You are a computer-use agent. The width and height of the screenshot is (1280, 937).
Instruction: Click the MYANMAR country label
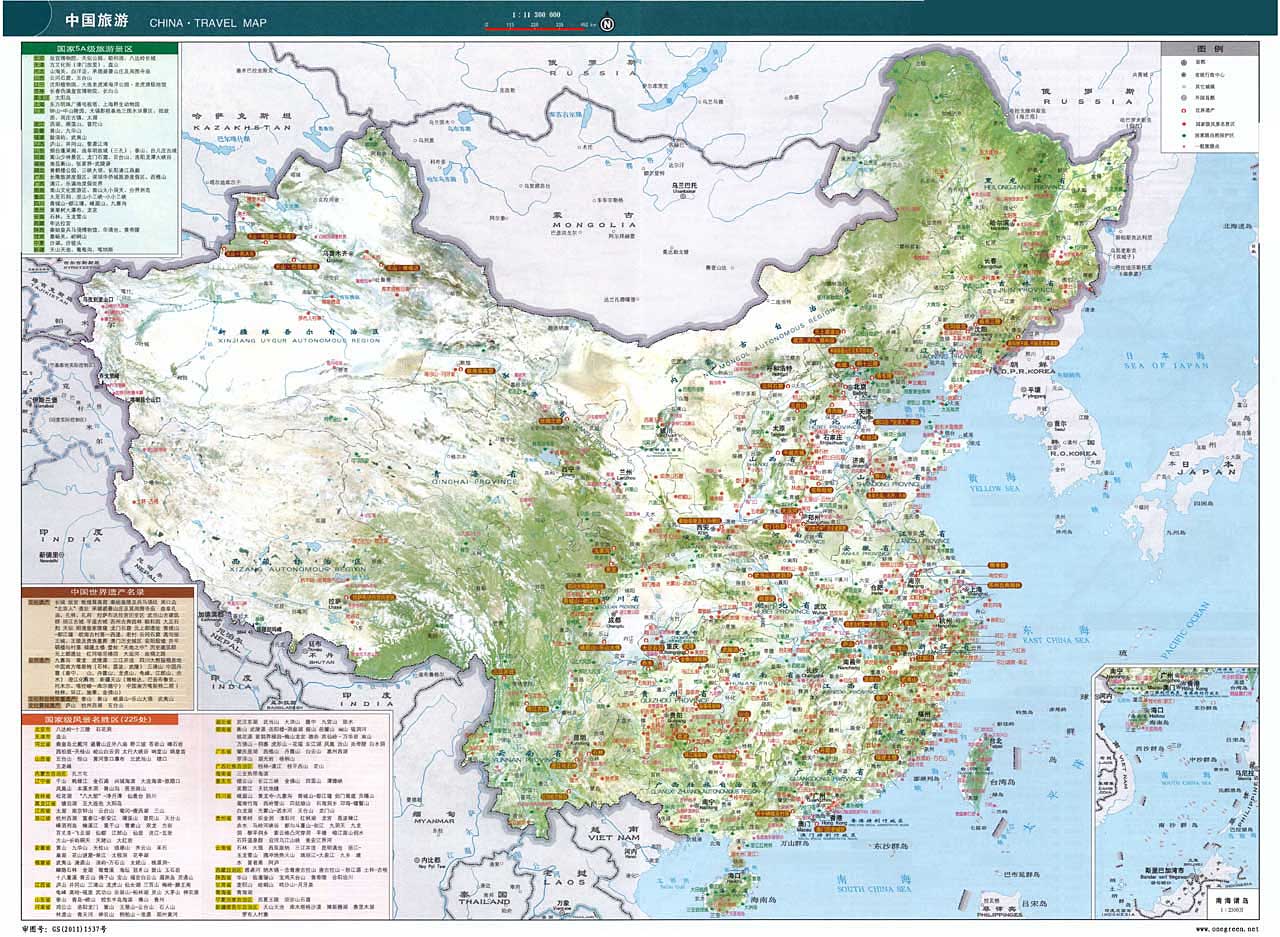click(434, 820)
